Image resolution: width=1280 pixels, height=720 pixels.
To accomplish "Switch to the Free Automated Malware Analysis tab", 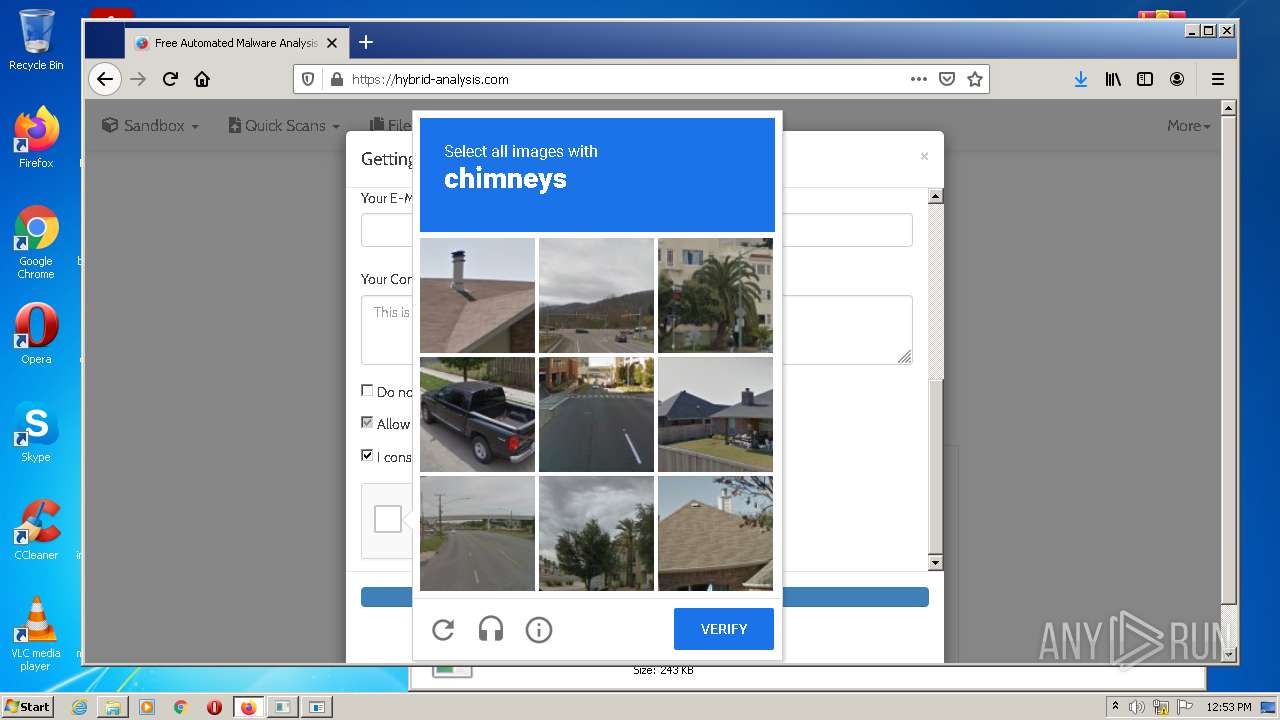I will pos(236,43).
